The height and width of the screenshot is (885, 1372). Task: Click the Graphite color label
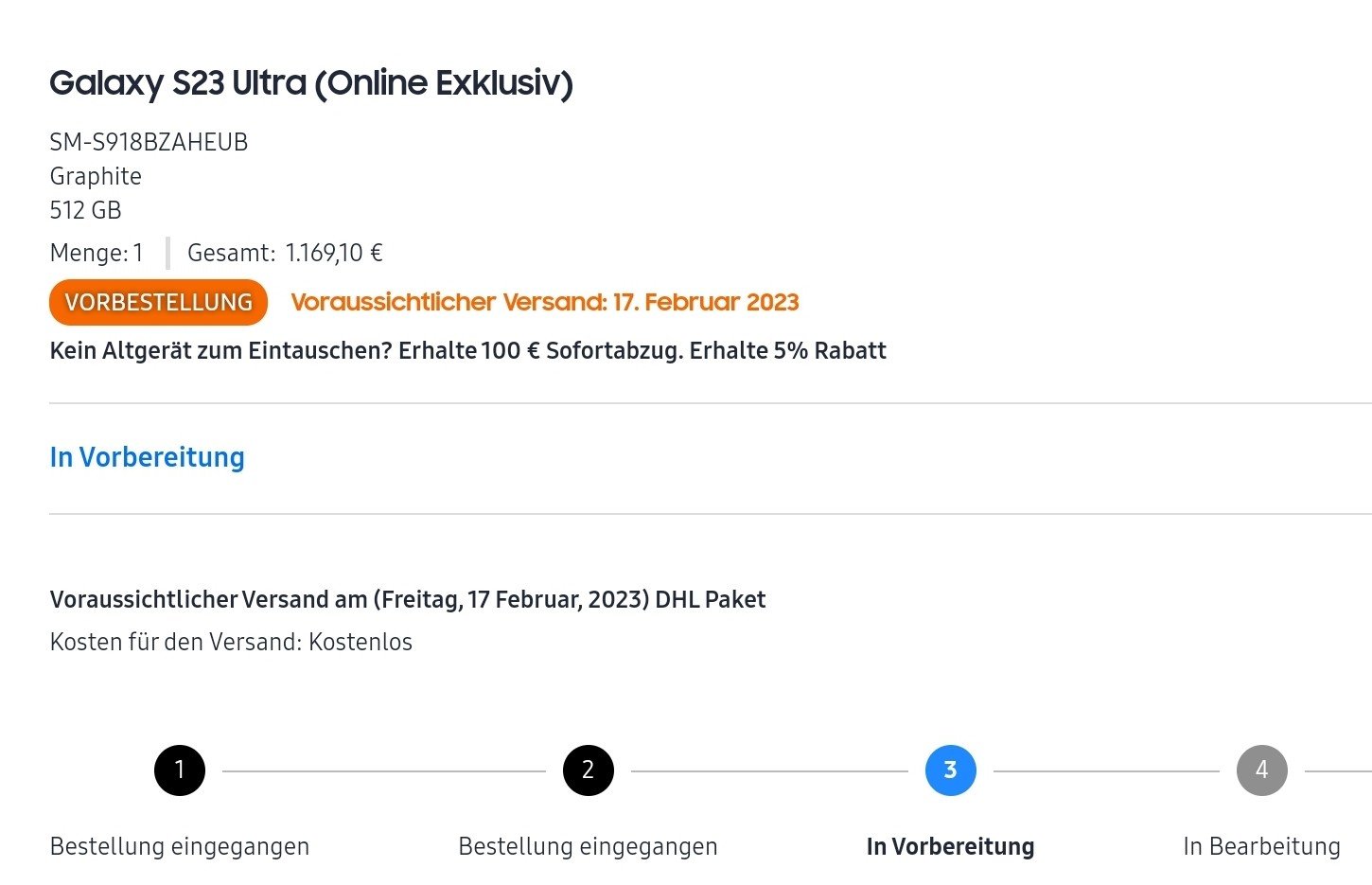coord(96,176)
